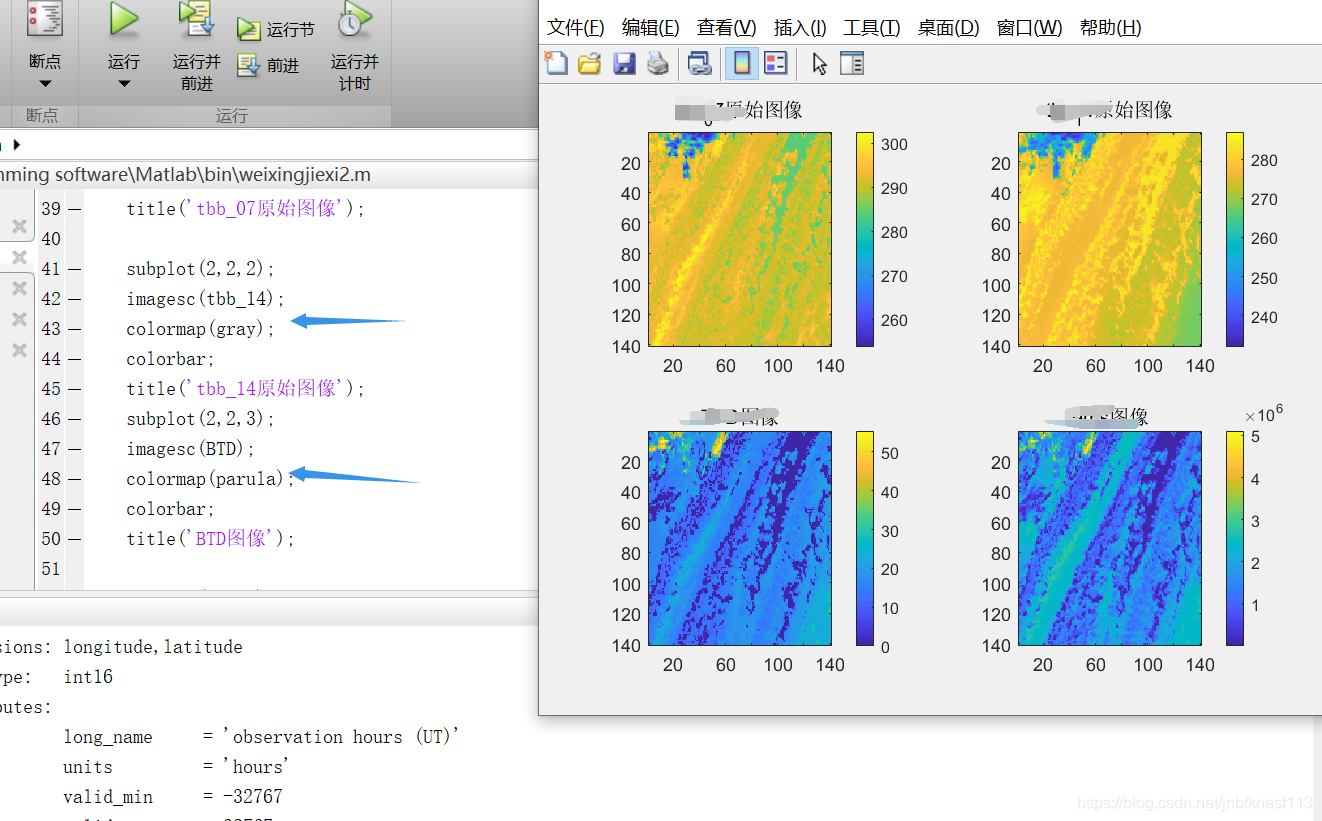
Task: Open the 工具(T) menu
Action: click(x=870, y=27)
